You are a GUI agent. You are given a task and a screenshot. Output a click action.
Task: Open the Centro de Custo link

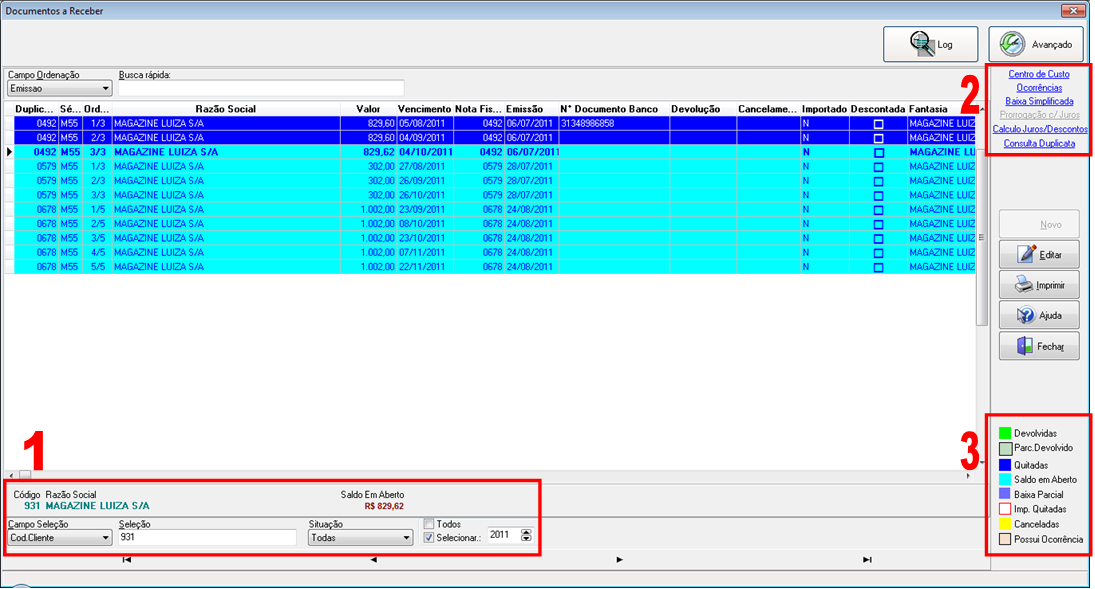click(1038, 74)
